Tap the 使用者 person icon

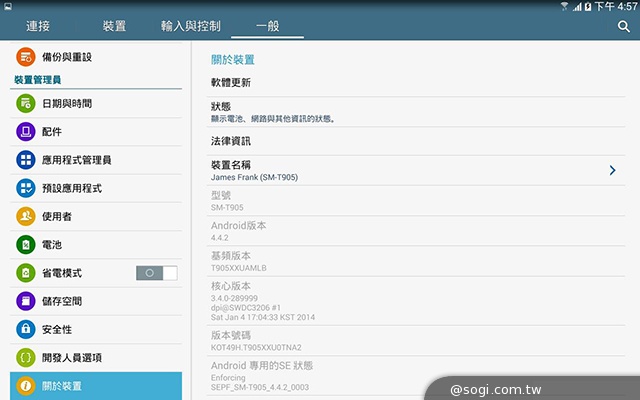(26, 216)
